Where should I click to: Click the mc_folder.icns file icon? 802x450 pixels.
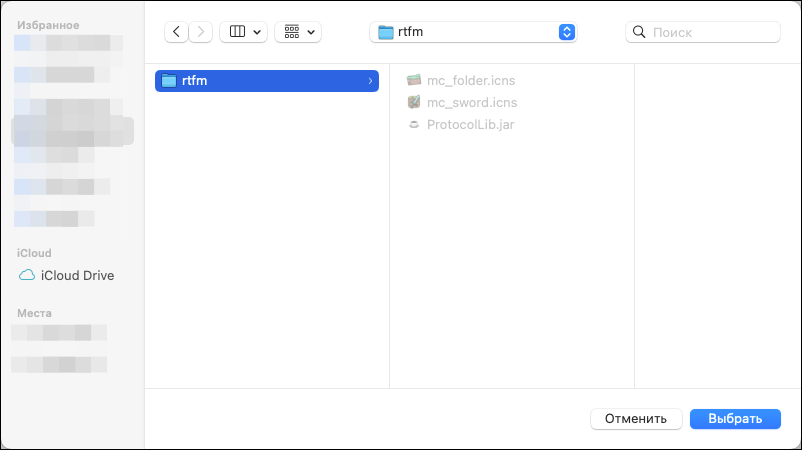coord(414,80)
